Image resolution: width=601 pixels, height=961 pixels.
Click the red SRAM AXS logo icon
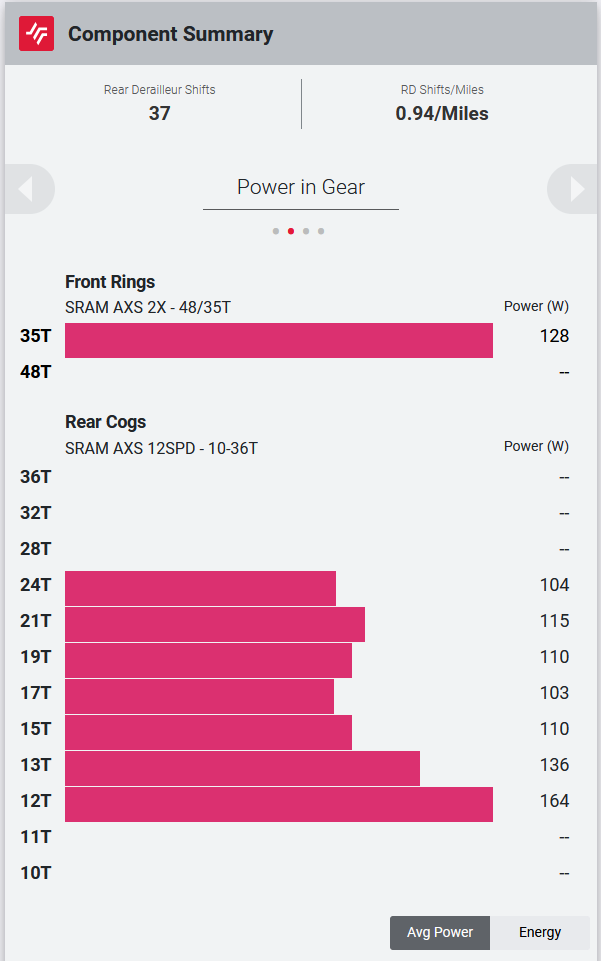tap(36, 34)
